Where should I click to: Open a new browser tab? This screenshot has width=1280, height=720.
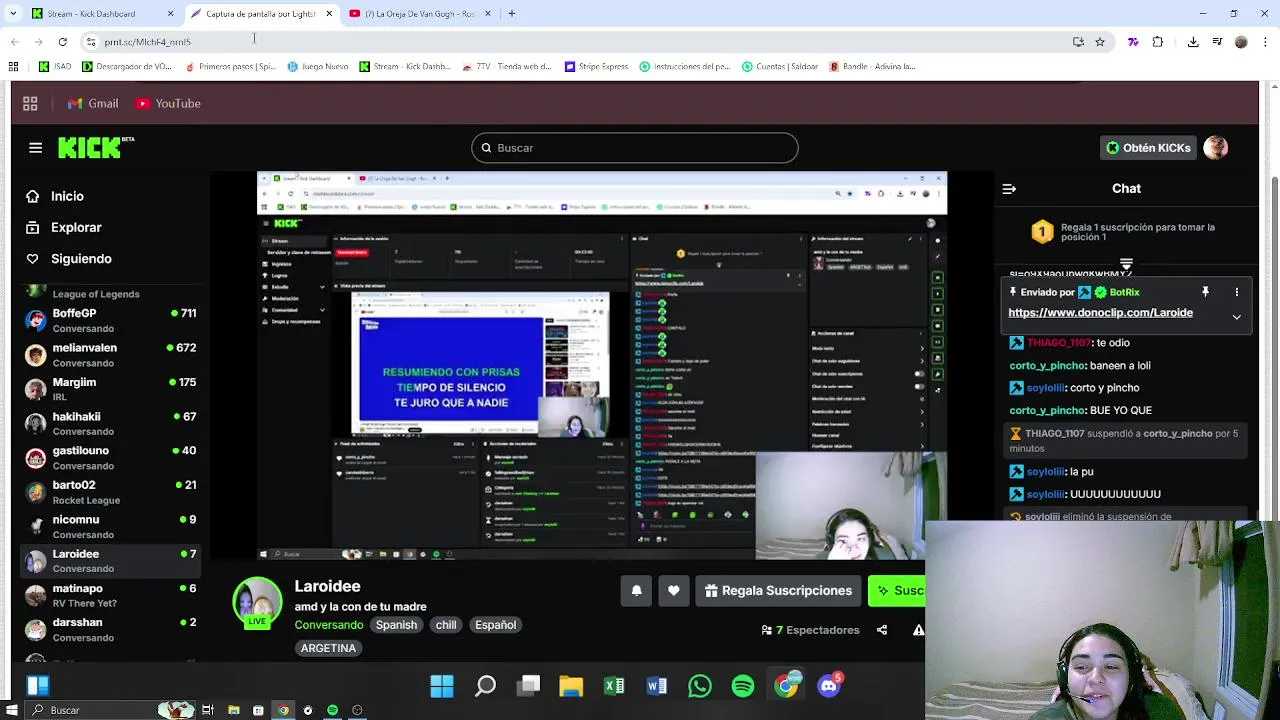[512, 14]
